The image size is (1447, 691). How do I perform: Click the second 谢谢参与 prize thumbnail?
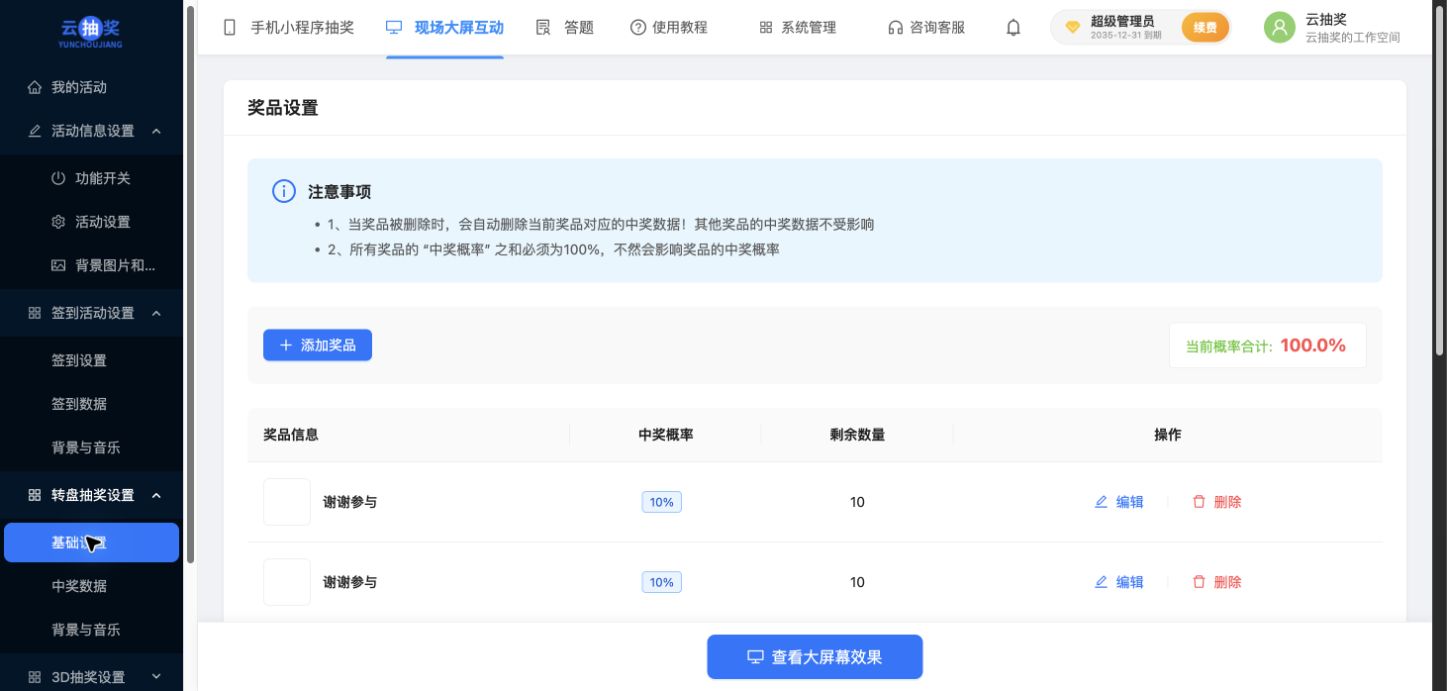287,582
